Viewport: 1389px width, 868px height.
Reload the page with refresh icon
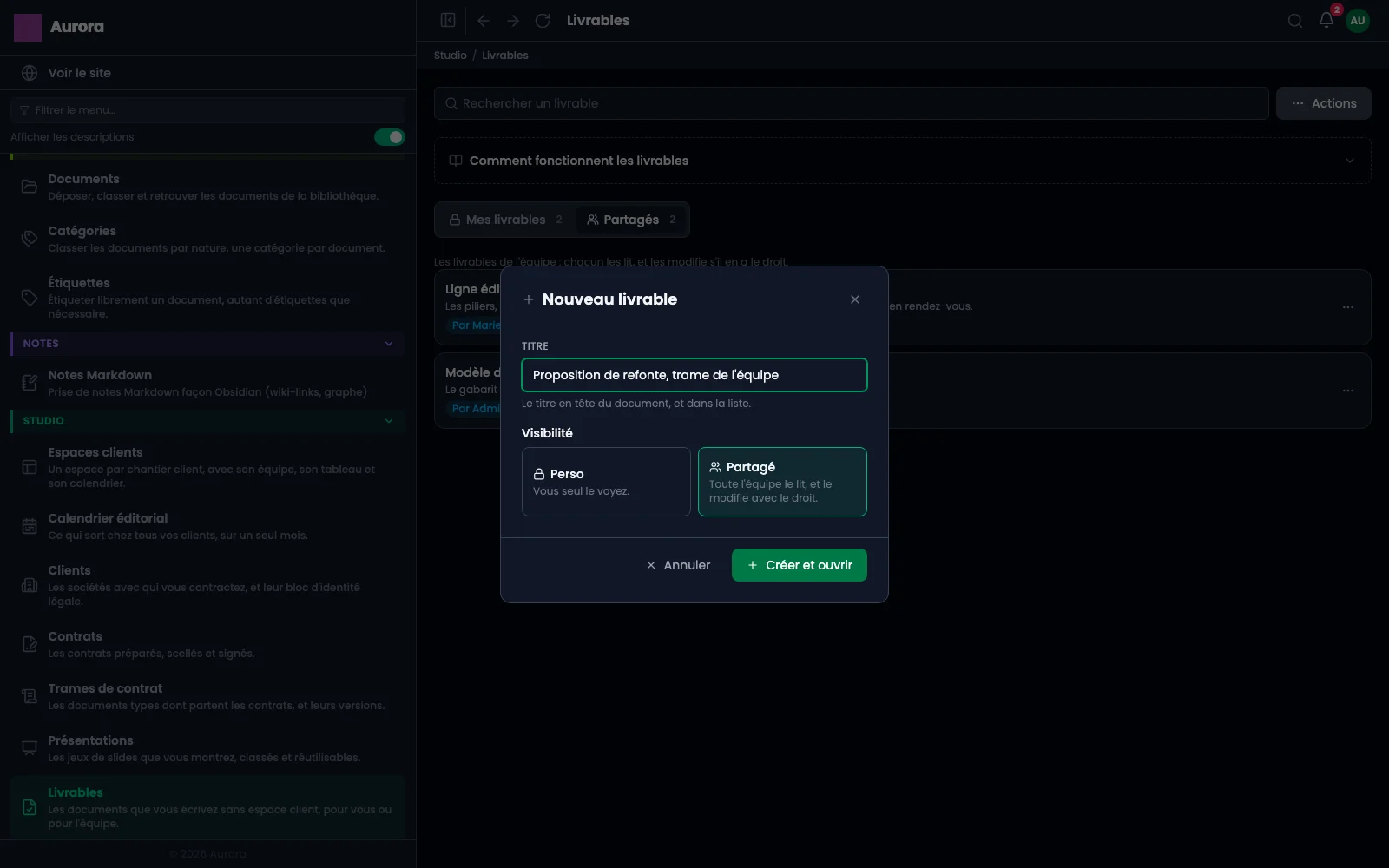[543, 20]
